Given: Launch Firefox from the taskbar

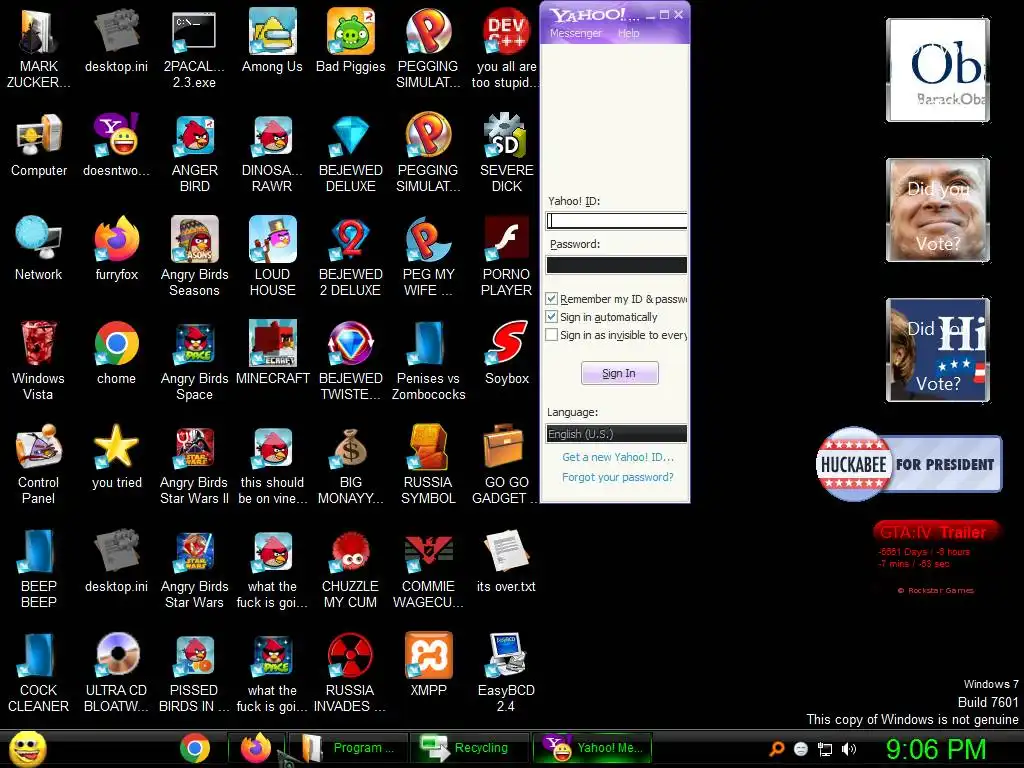Looking at the screenshot, I should [256, 748].
